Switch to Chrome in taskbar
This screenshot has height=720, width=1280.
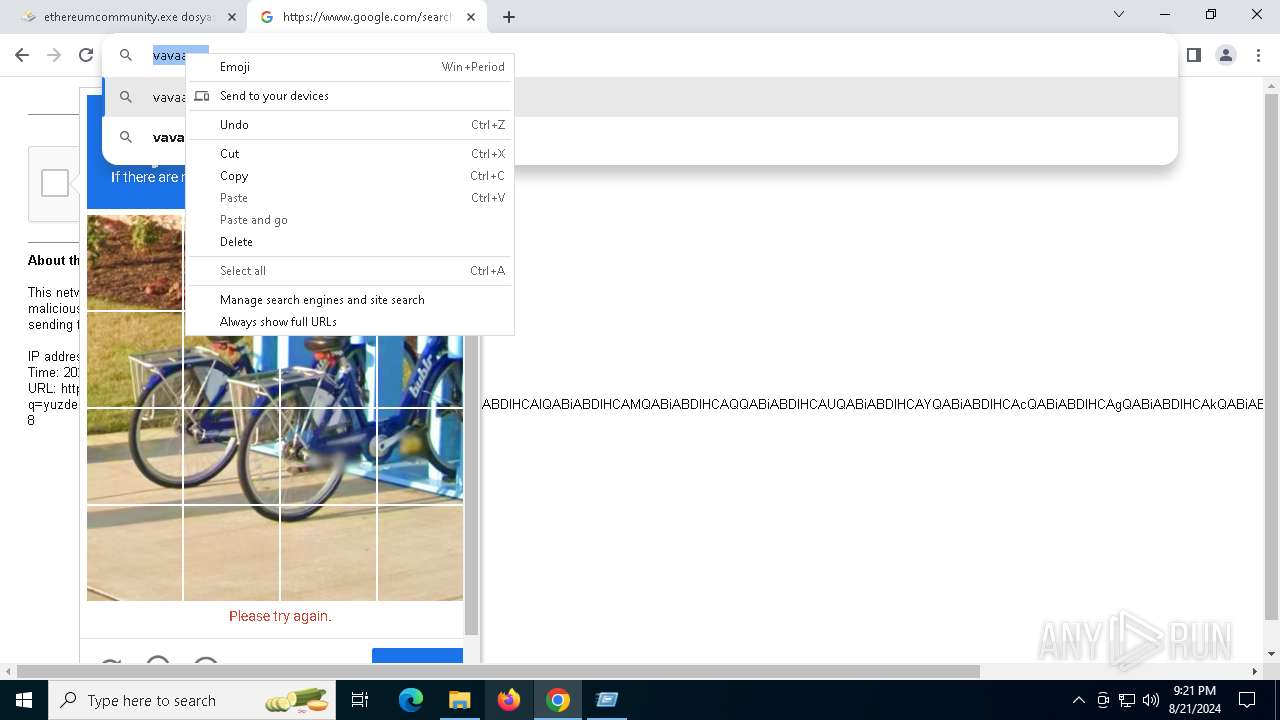tap(558, 700)
